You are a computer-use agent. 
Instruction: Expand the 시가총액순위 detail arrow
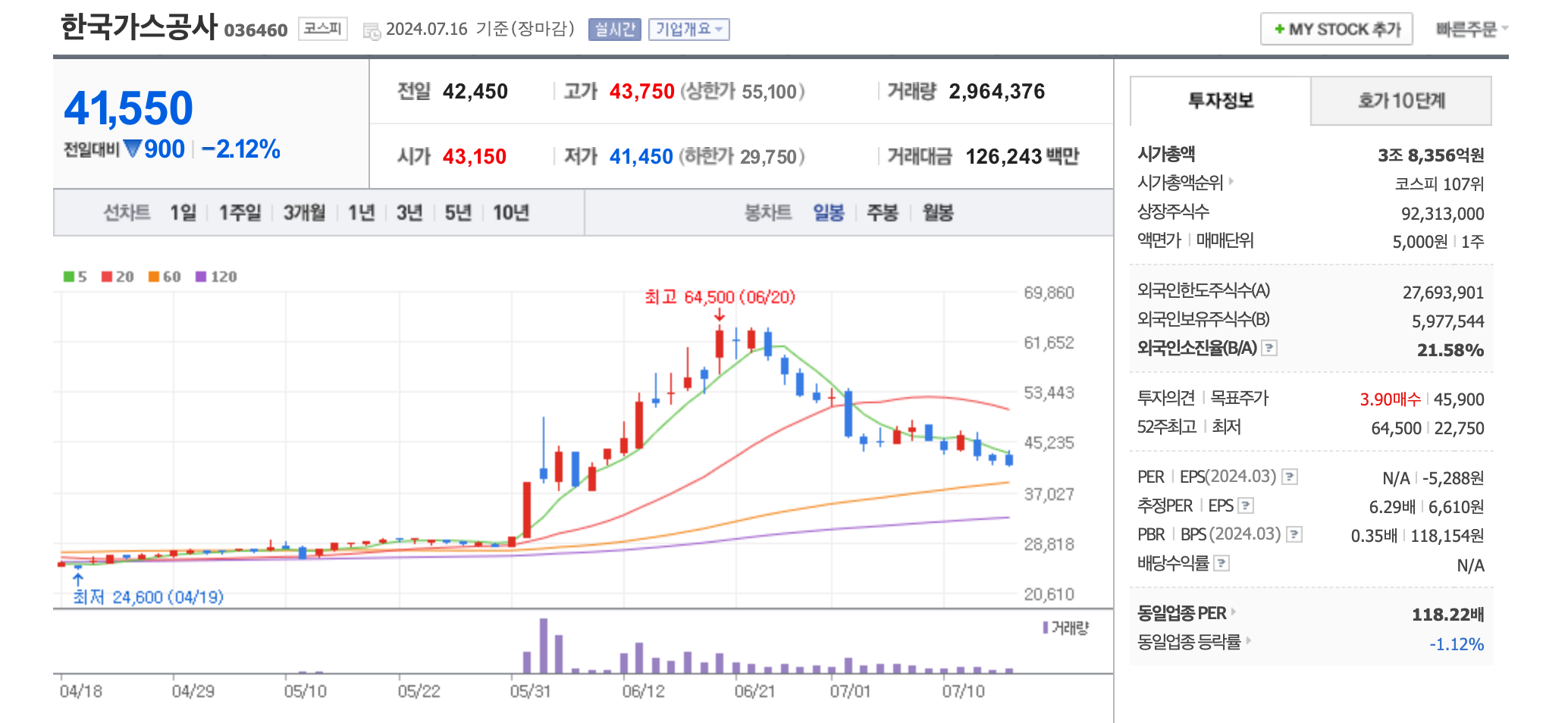click(x=1232, y=182)
